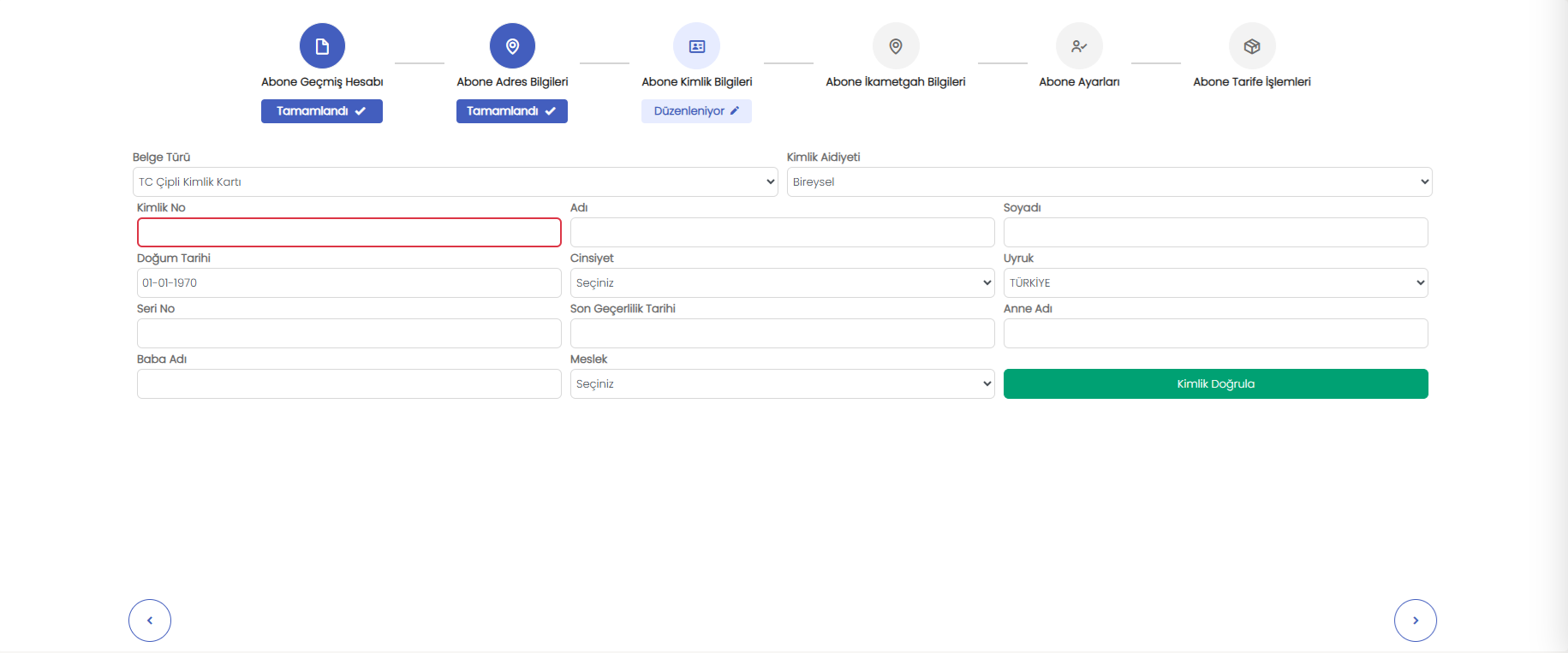The width and height of the screenshot is (1568, 653).
Task: Click the Abone Kimlik Bilgileri ID card icon
Action: click(x=696, y=46)
